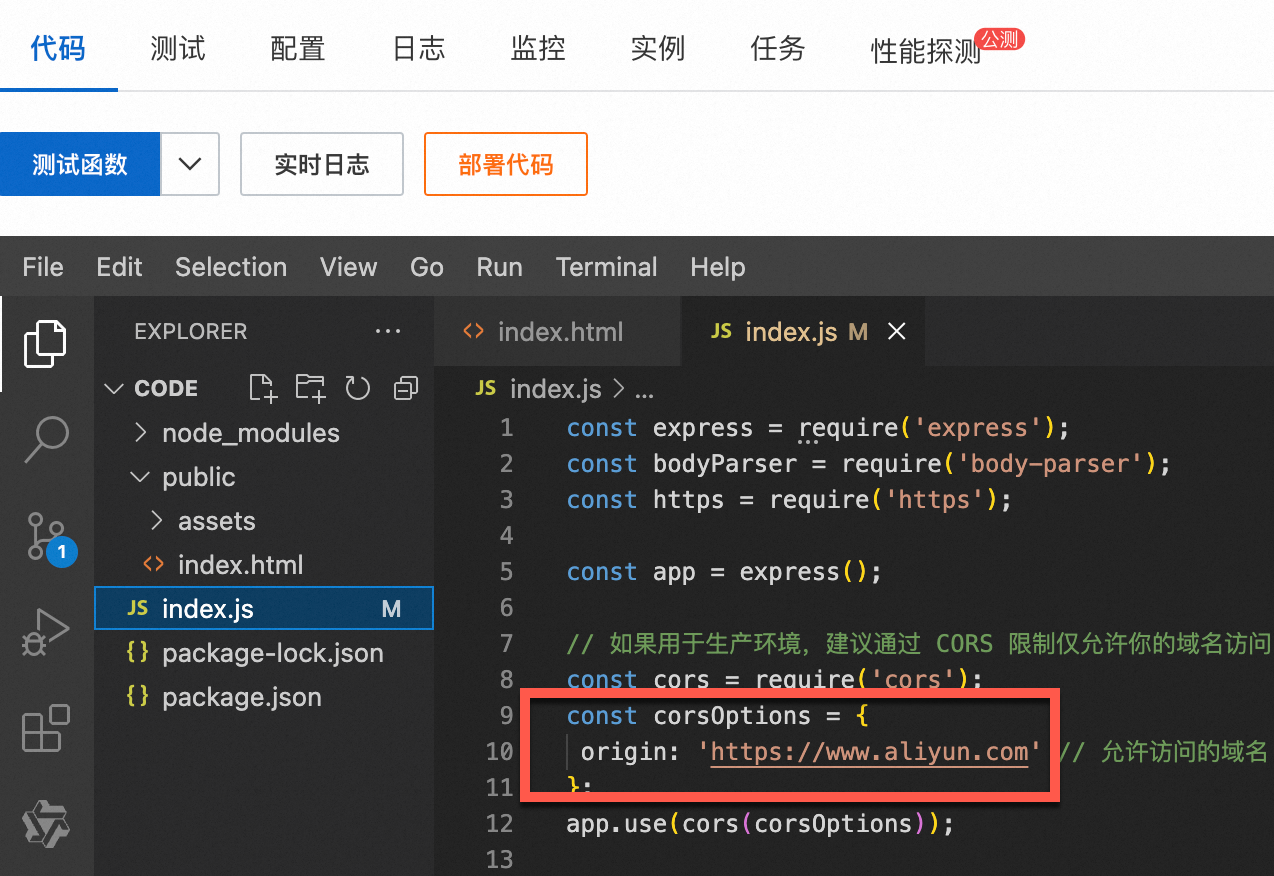
Task: Click the JS icon in index.js breadcrumb
Action: coord(486,388)
